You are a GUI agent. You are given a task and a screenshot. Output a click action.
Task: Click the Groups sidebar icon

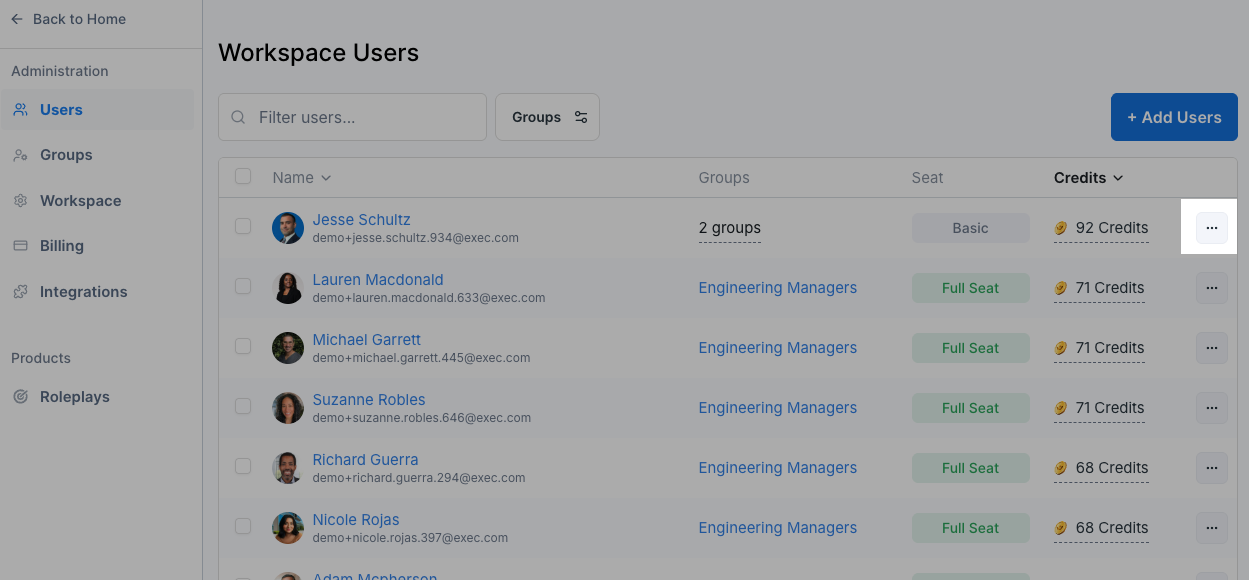click(x=20, y=155)
